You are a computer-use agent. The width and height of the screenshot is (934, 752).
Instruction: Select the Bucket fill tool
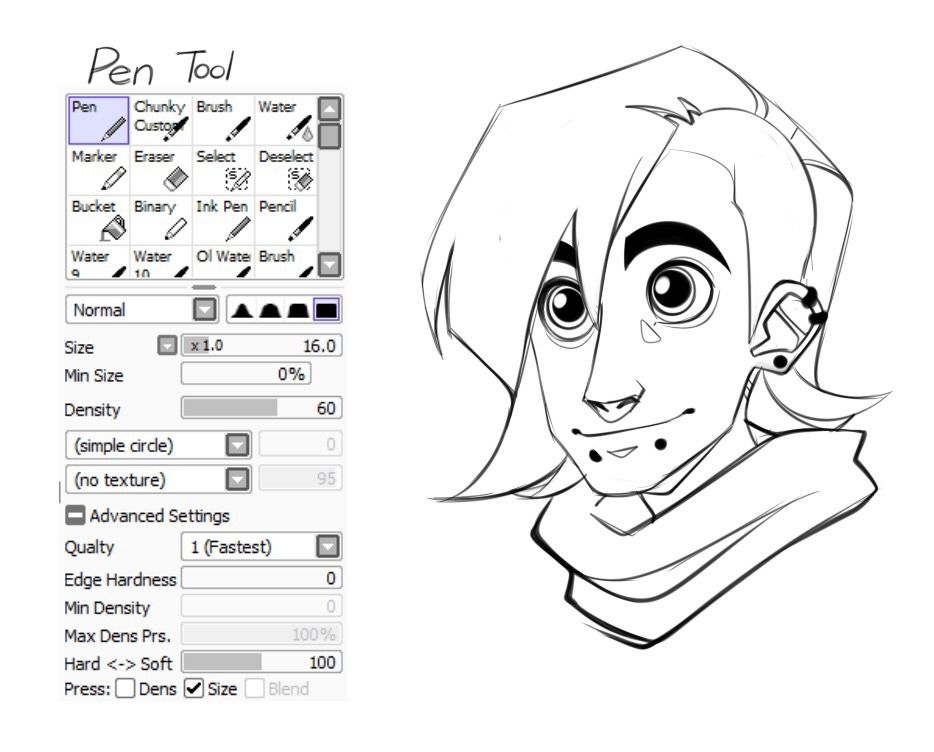[x=98, y=220]
